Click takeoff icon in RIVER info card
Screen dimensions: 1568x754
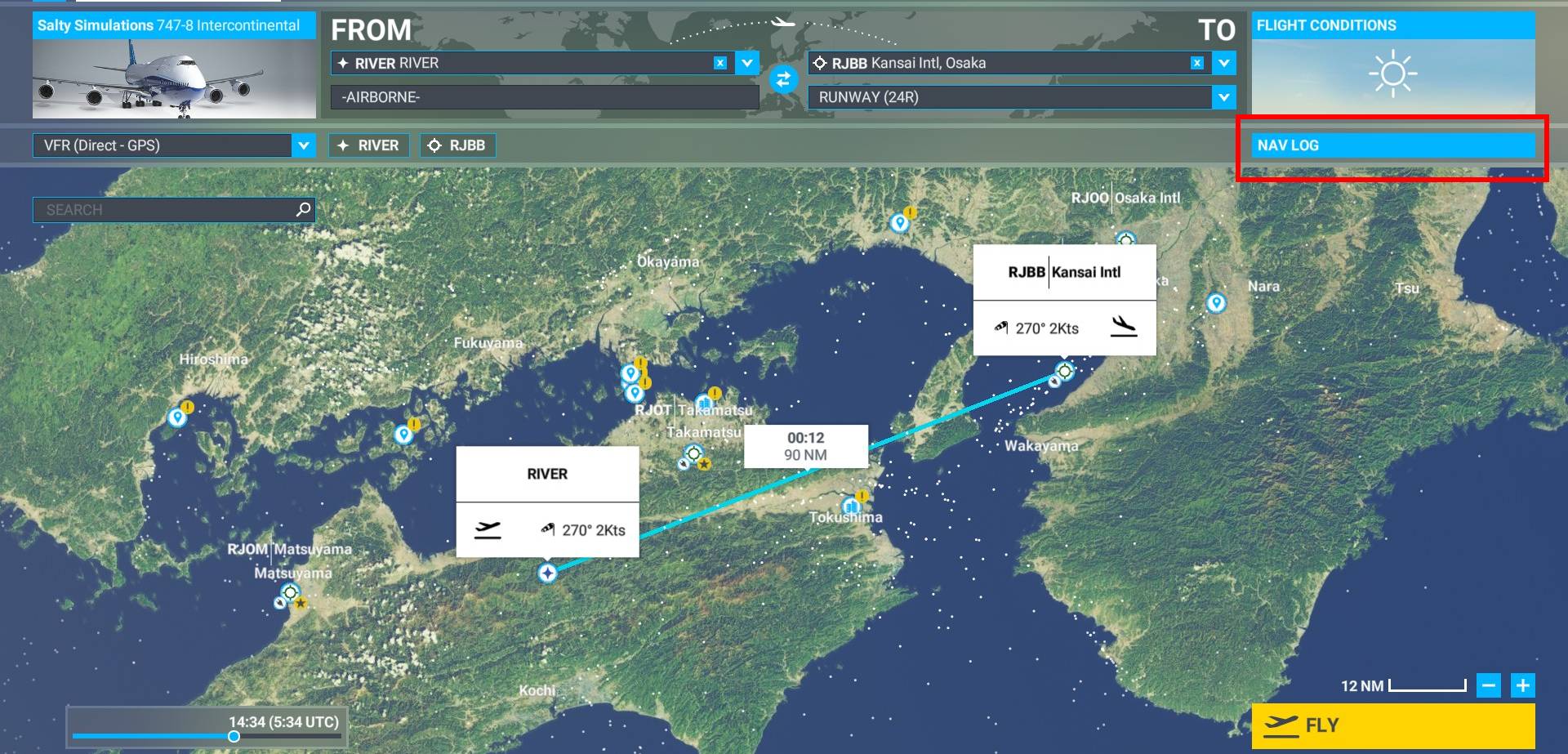tap(488, 529)
